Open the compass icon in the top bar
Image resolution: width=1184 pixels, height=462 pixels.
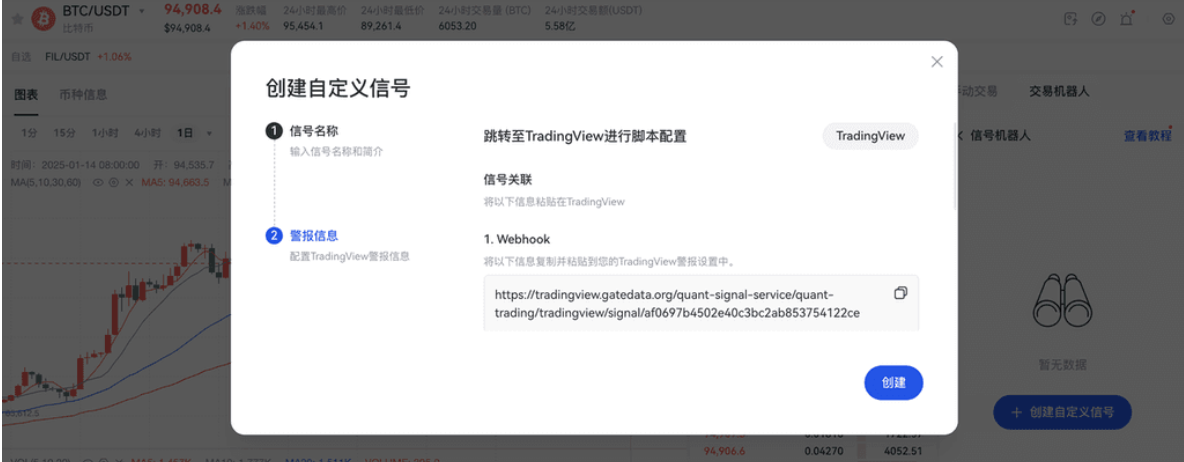[x=1098, y=19]
